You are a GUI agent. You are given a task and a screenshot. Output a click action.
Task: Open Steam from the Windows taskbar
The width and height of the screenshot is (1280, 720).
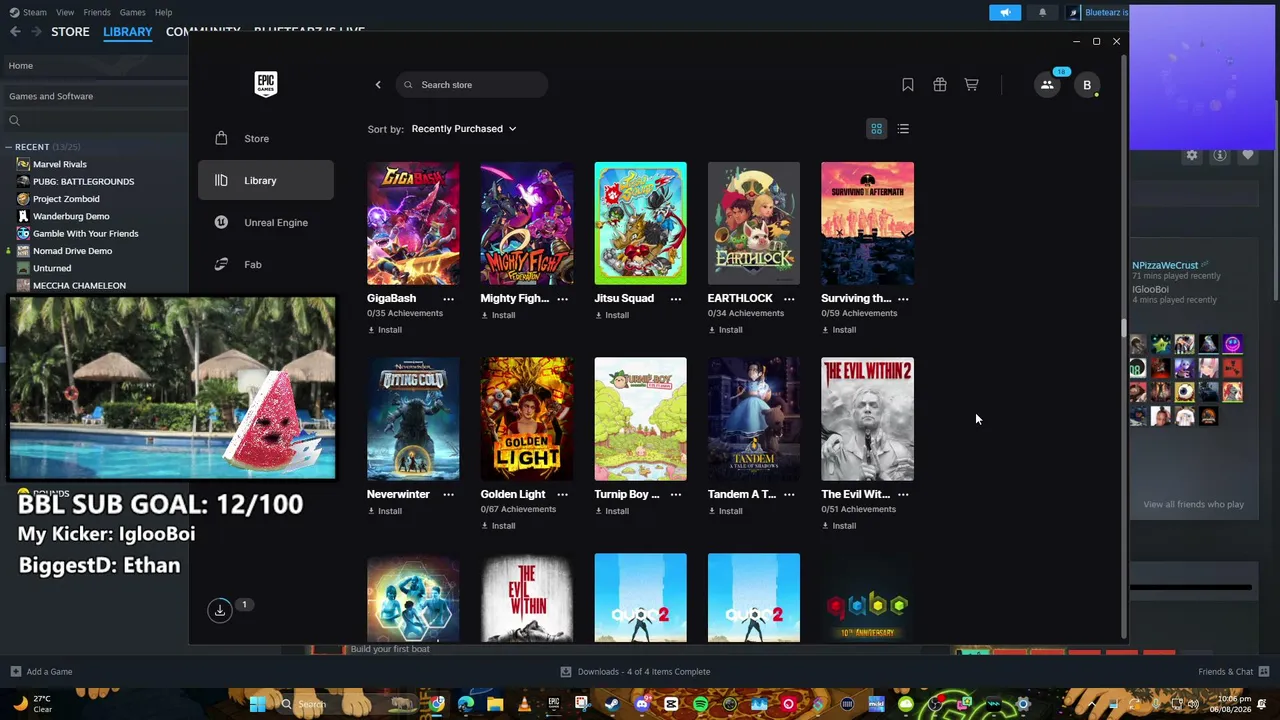(x=612, y=704)
